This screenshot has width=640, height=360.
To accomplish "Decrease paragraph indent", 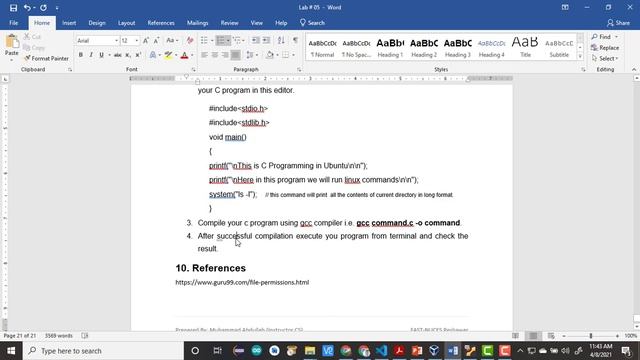I will click(x=256, y=40).
